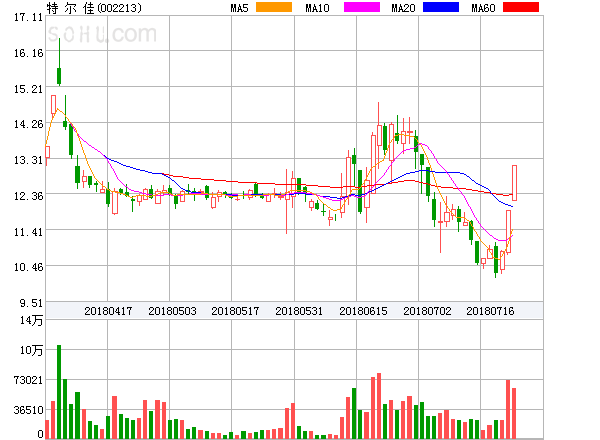Click the 10万 volume axis label
The image size is (600, 440).
[31, 350]
